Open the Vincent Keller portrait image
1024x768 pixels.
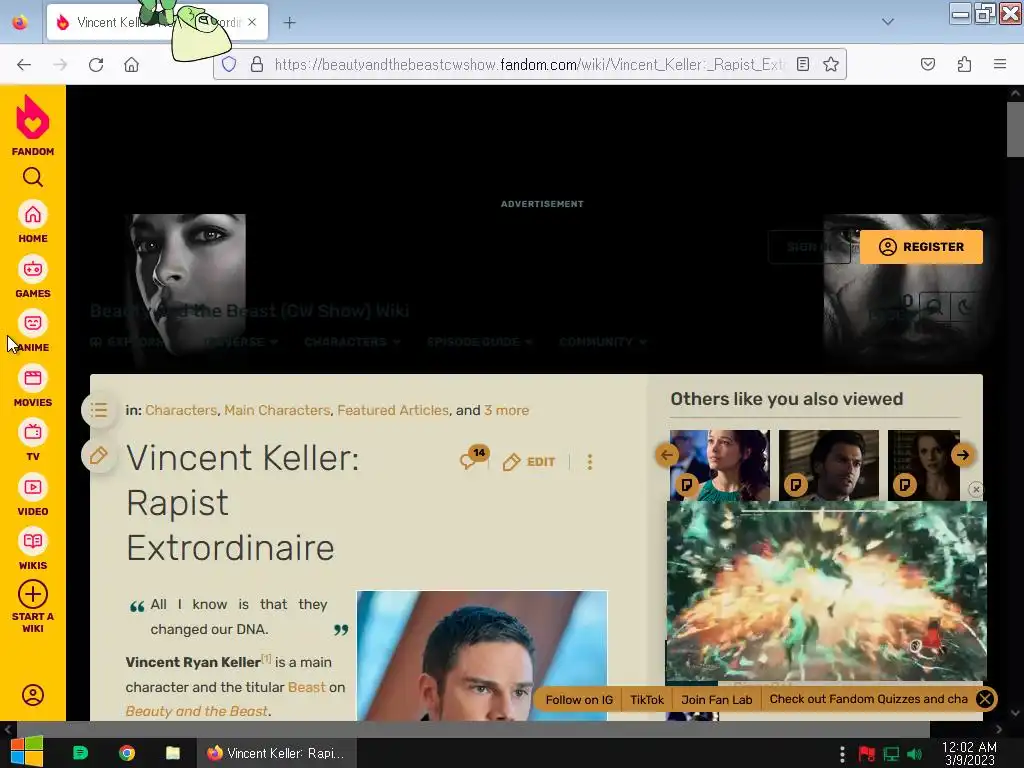click(x=482, y=656)
